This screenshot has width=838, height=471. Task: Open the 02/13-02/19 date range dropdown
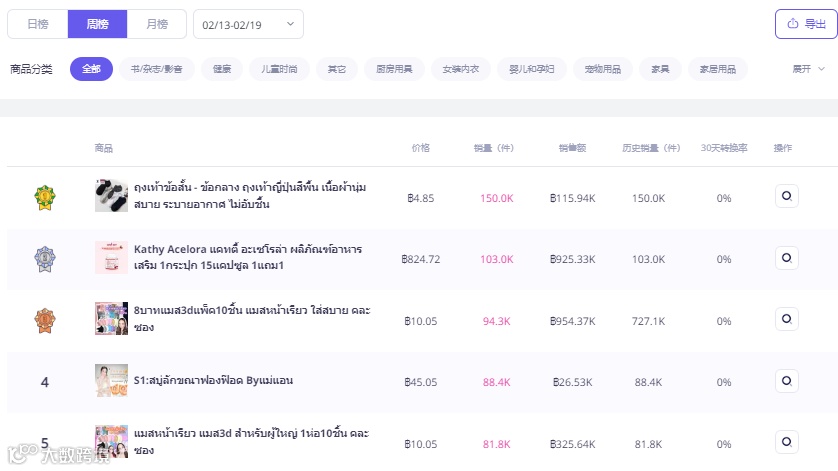point(248,24)
